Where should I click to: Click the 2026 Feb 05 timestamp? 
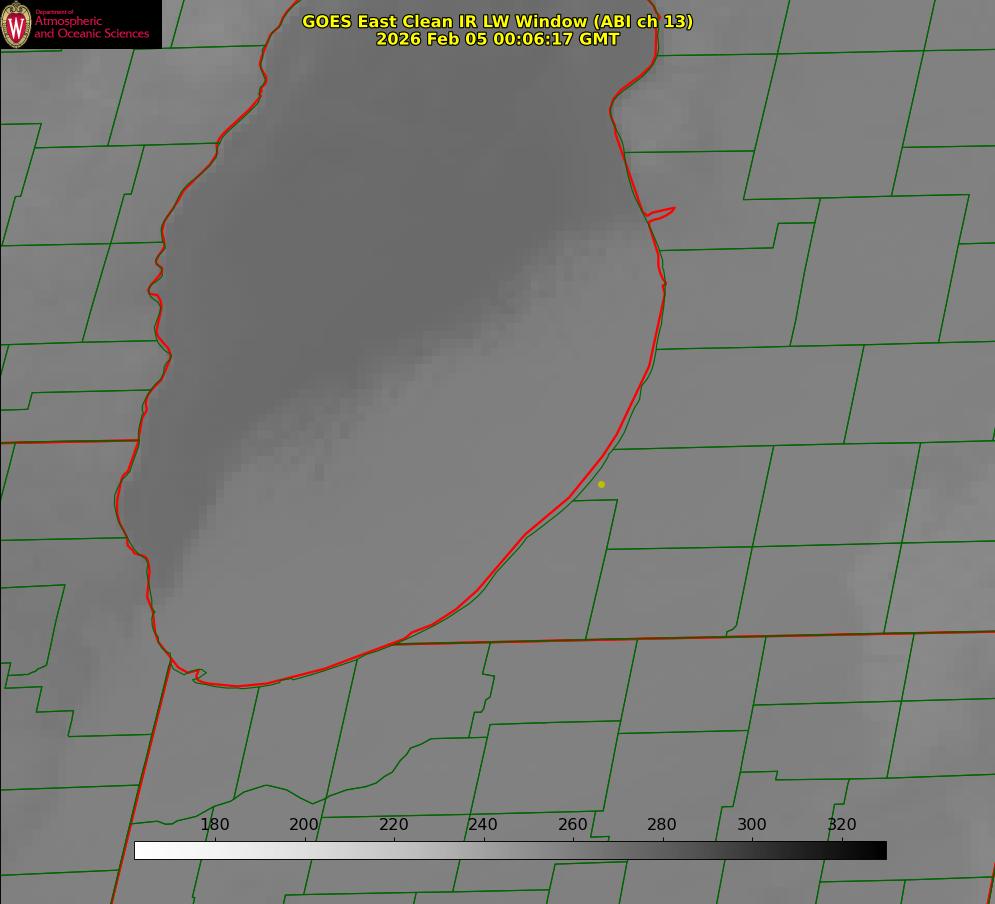click(497, 39)
